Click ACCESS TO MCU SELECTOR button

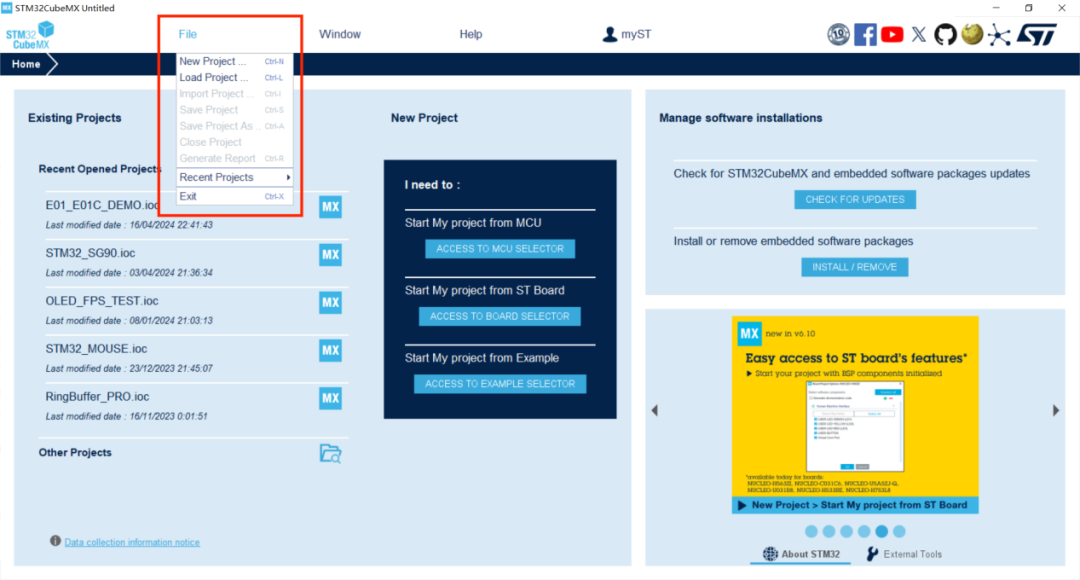coord(500,249)
